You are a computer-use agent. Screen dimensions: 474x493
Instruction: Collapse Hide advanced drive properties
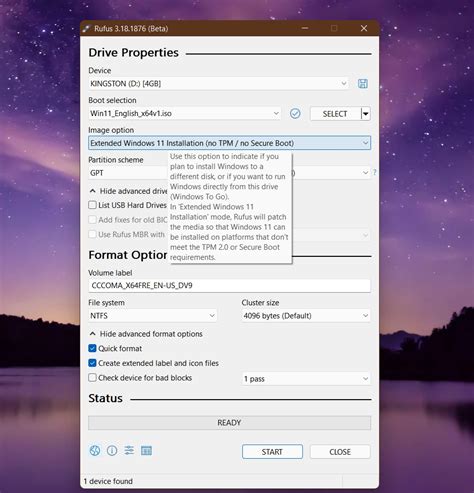point(128,191)
